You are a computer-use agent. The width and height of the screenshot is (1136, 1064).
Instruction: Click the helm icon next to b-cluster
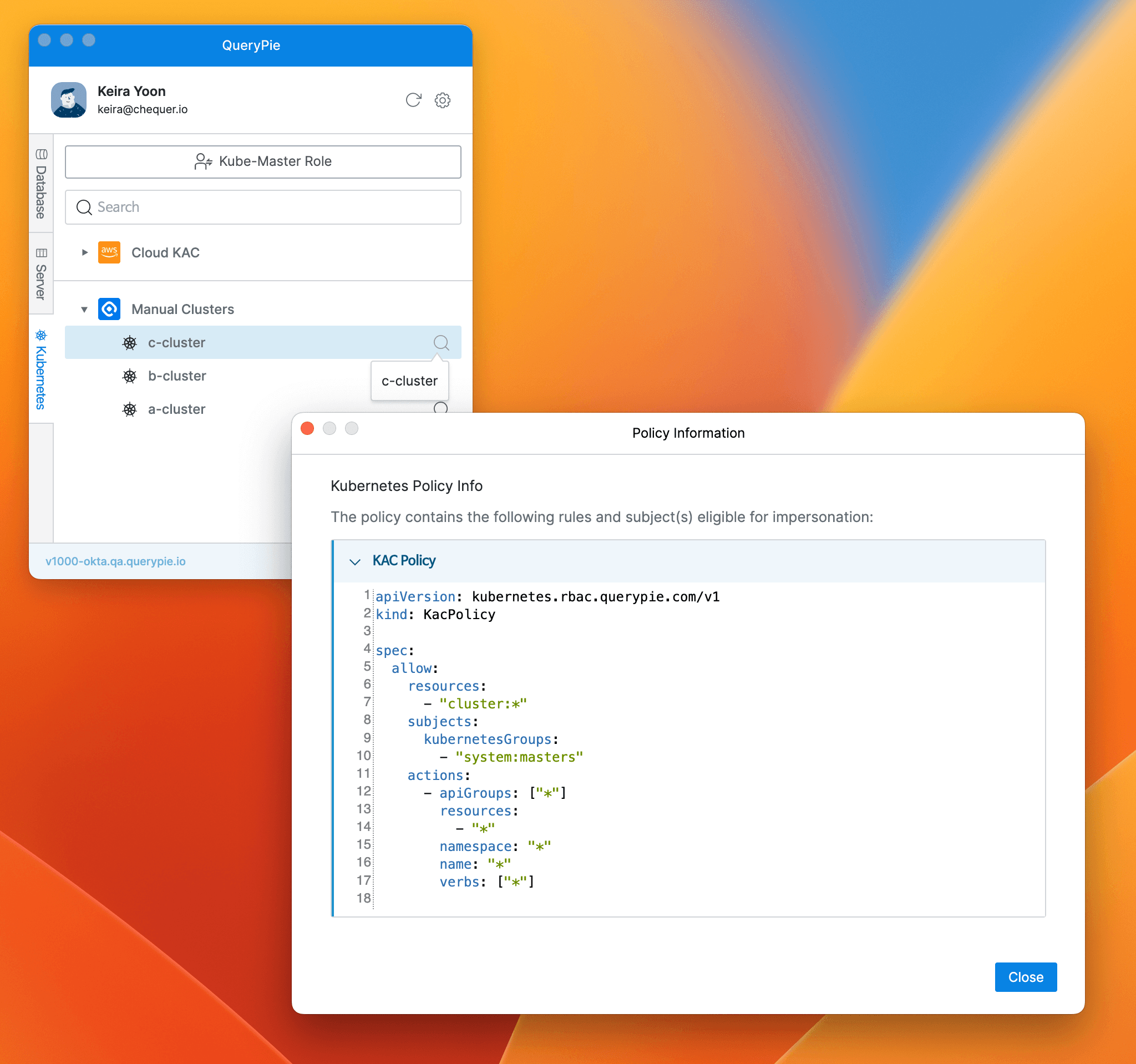tap(130, 376)
